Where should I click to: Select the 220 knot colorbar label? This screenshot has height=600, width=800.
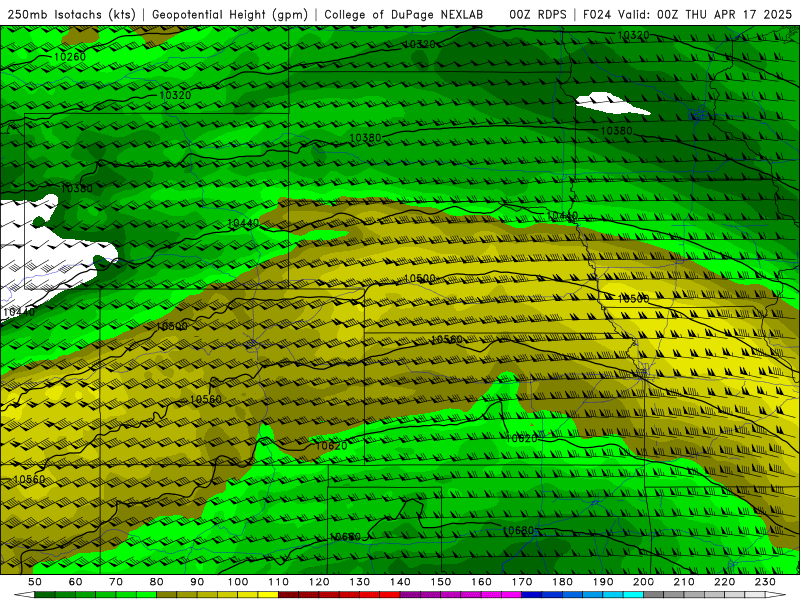[x=725, y=582]
